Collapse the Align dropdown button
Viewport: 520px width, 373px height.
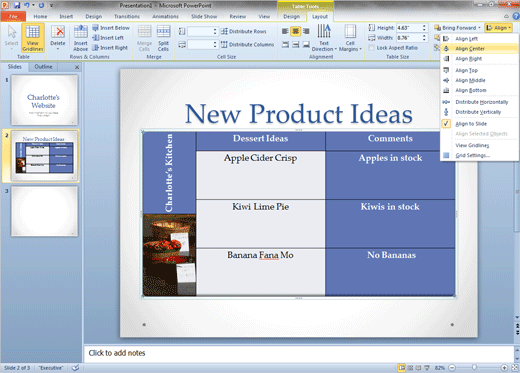[498, 28]
